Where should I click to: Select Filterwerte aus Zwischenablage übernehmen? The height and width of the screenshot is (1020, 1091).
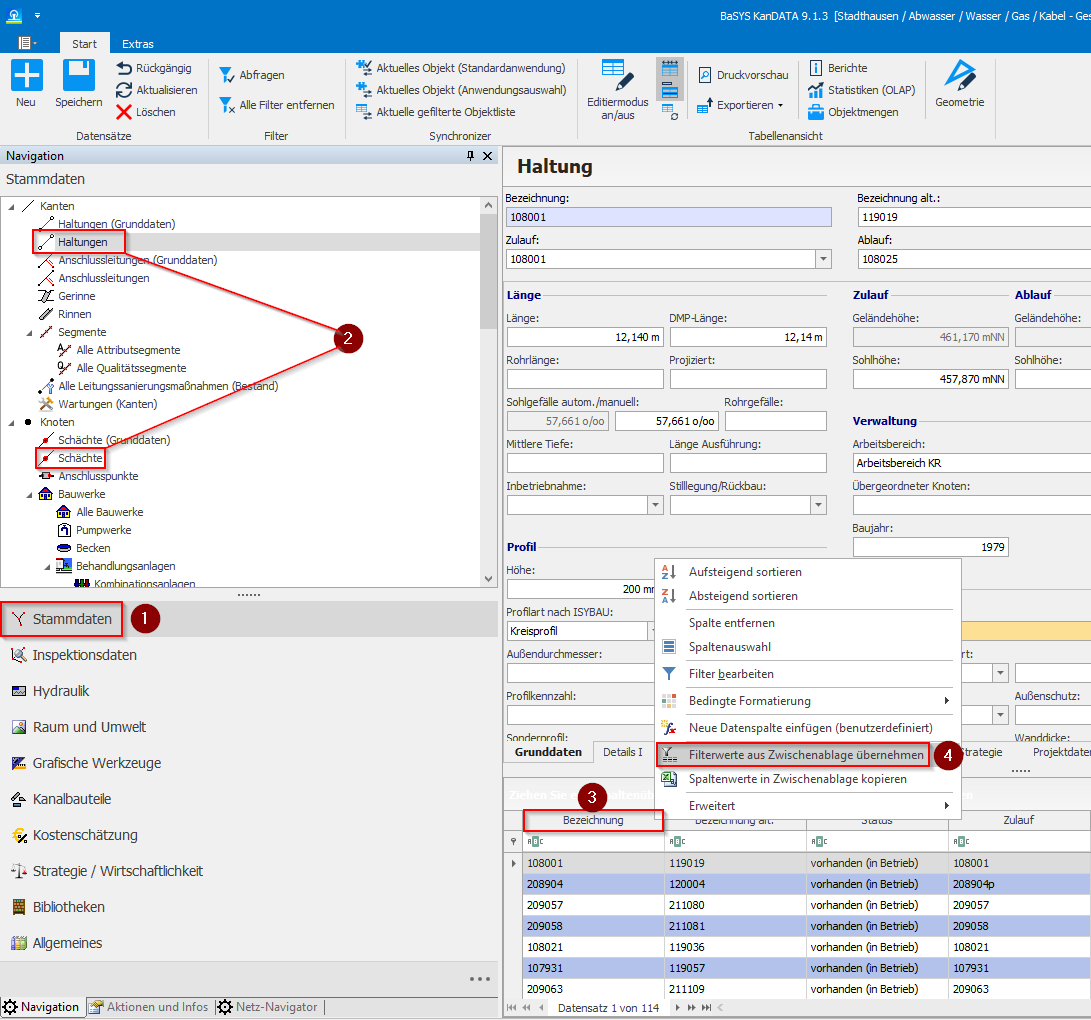pos(805,754)
